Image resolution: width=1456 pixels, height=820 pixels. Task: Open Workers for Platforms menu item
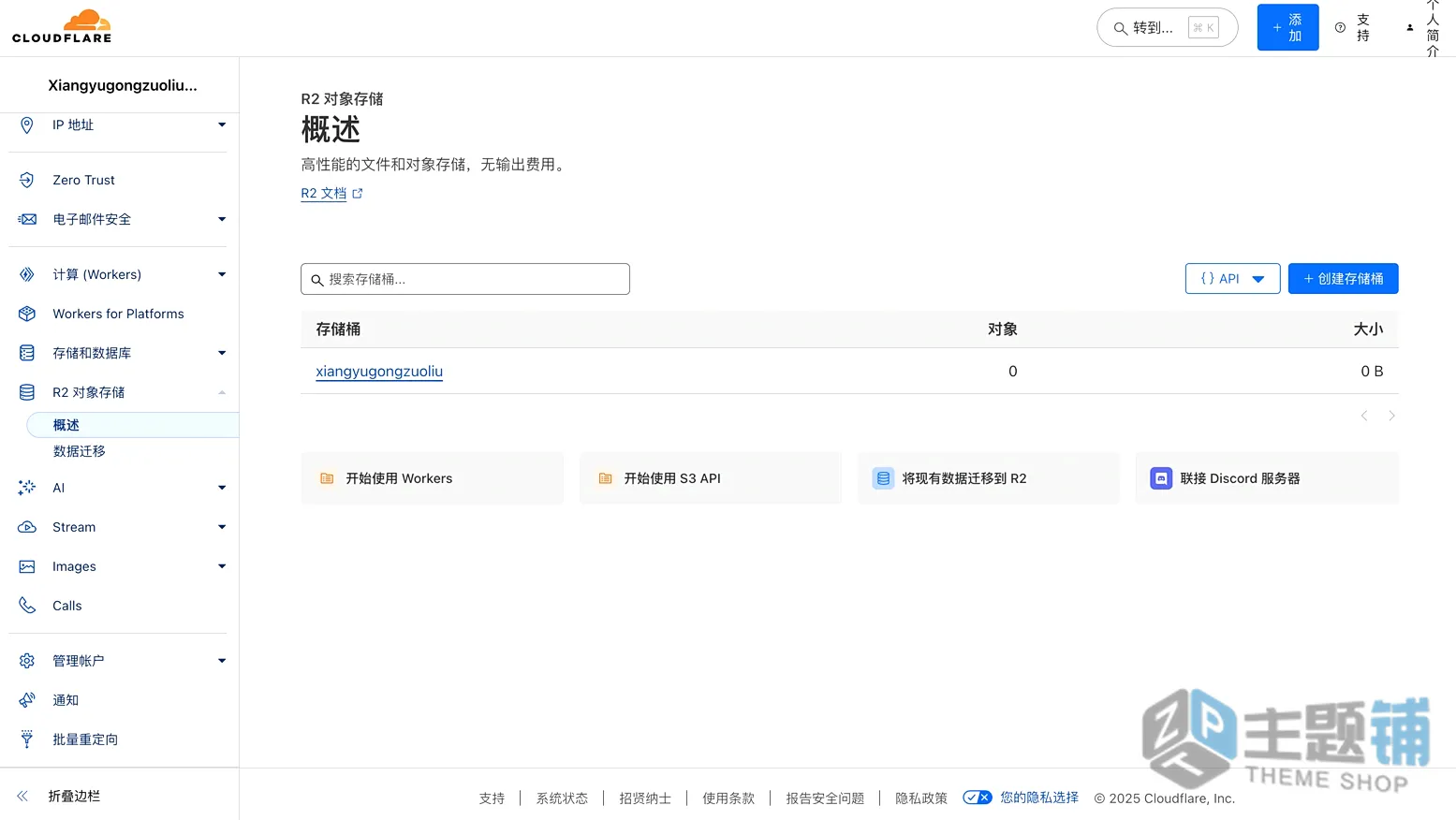click(118, 314)
